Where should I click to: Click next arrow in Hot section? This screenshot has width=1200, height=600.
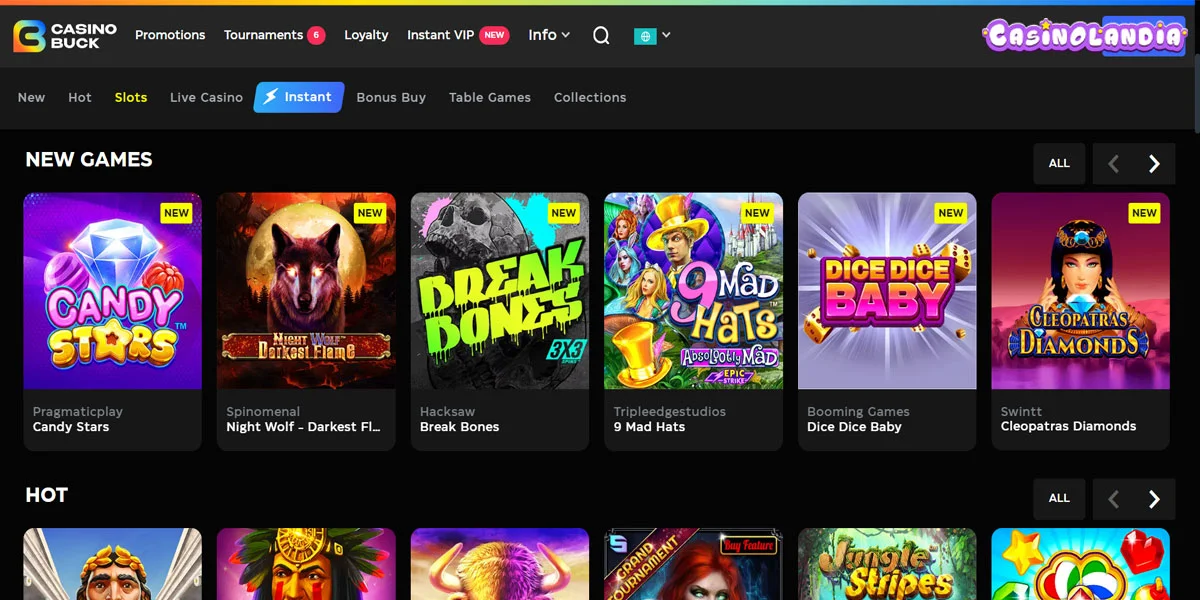pyautogui.click(x=1155, y=498)
